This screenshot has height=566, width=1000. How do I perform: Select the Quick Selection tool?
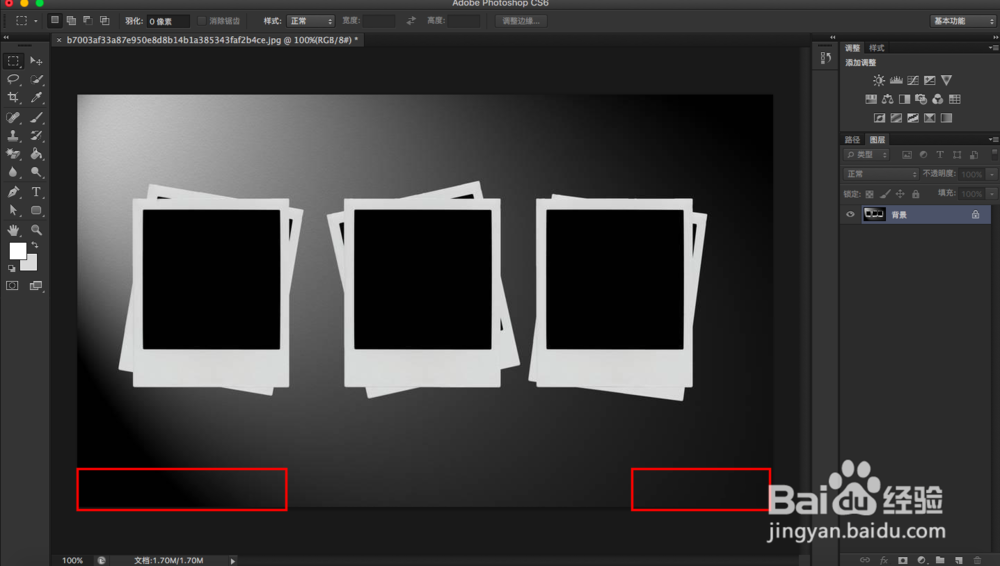click(x=36, y=79)
